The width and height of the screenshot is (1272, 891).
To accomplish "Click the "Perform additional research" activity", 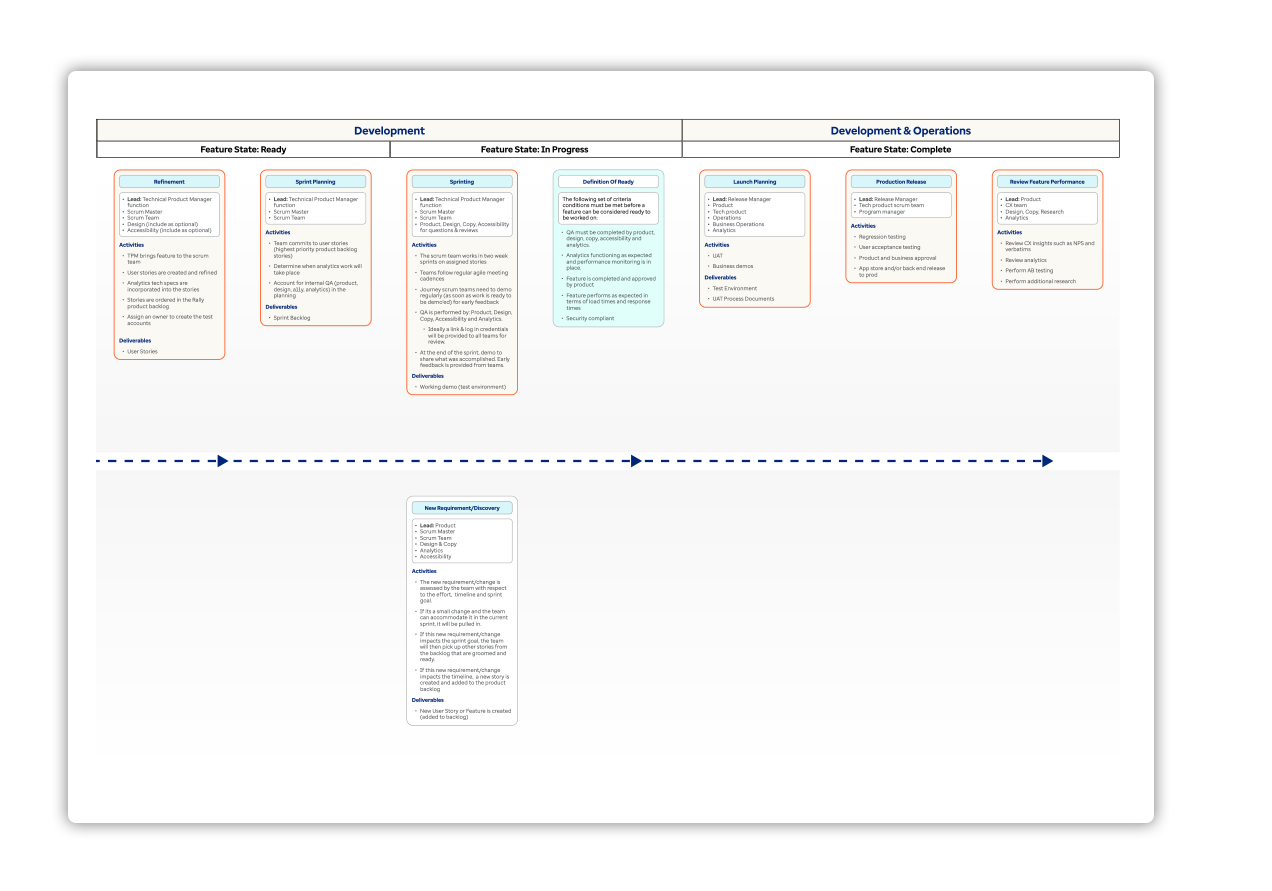I will pos(1041,281).
